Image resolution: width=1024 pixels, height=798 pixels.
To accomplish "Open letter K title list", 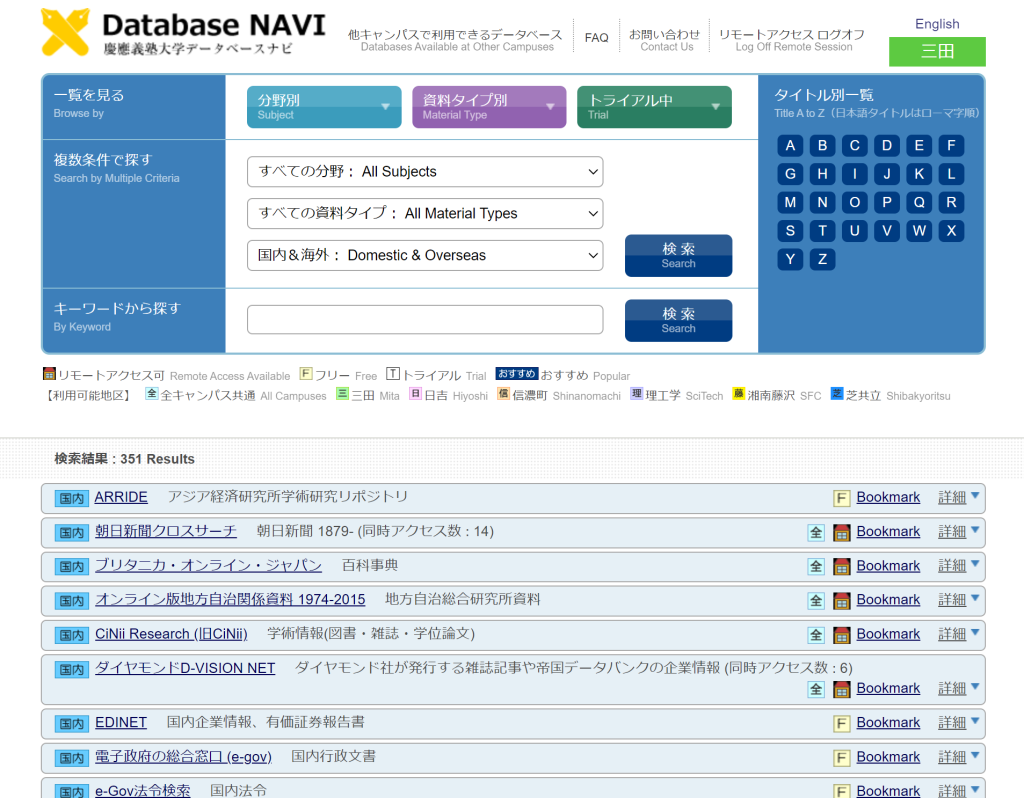I will (x=919, y=174).
